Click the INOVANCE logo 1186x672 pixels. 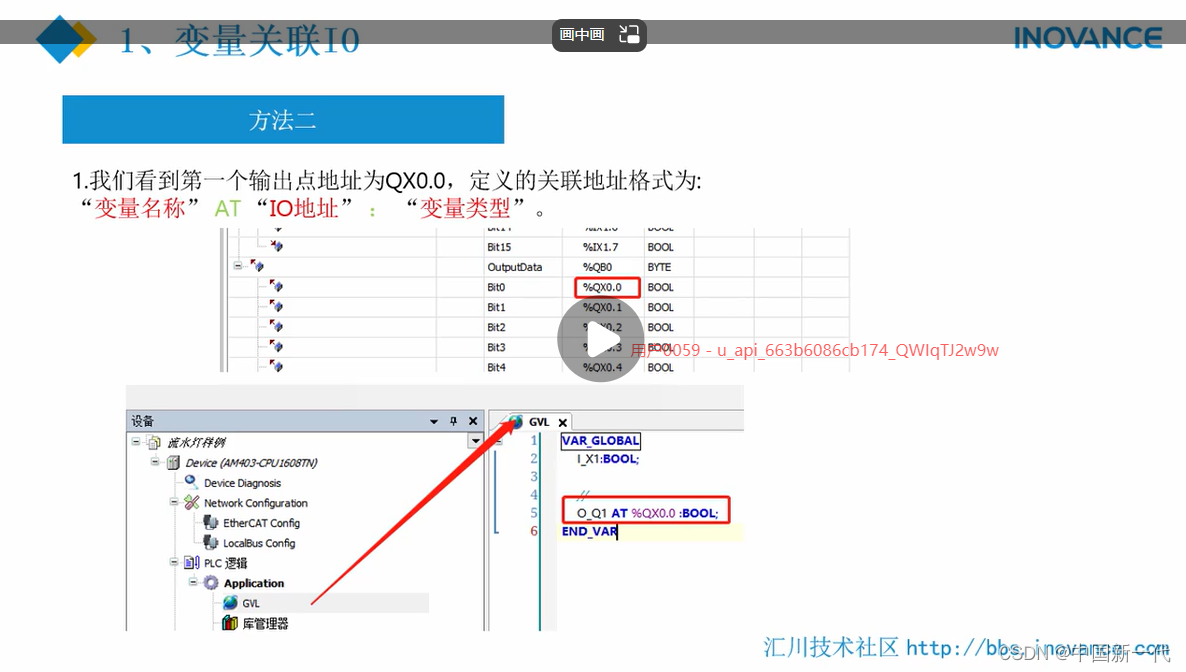1088,38
